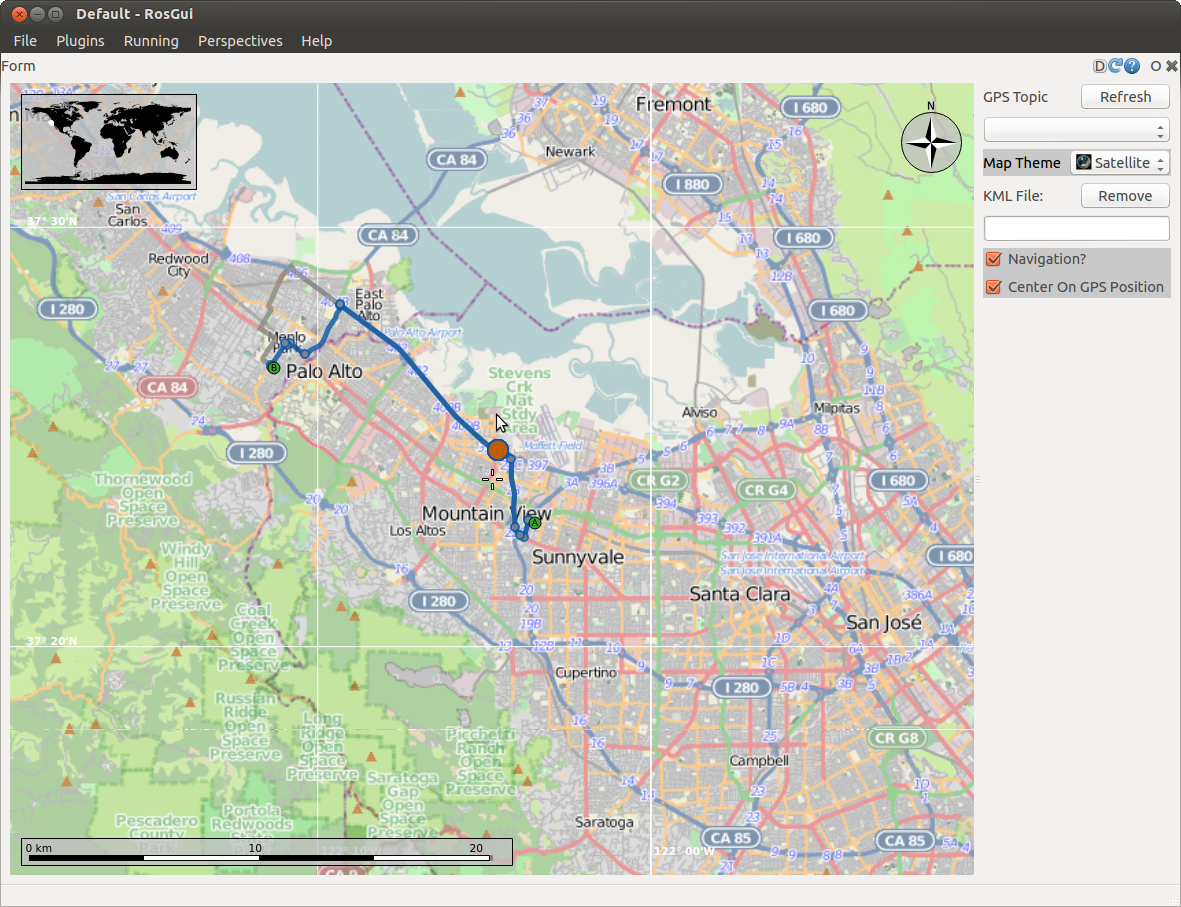Select the green route marker B
Viewport: 1181px width, 907px height.
(273, 368)
